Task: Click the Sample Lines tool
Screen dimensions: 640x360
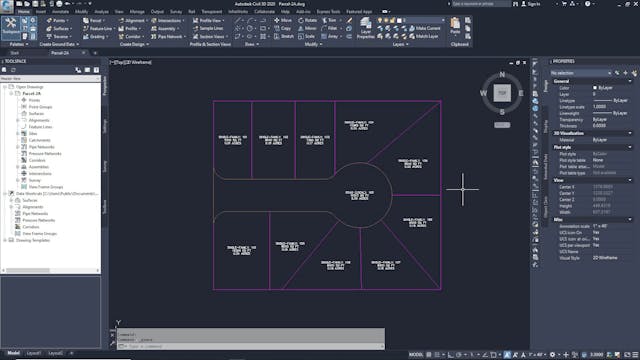Action: pos(208,29)
